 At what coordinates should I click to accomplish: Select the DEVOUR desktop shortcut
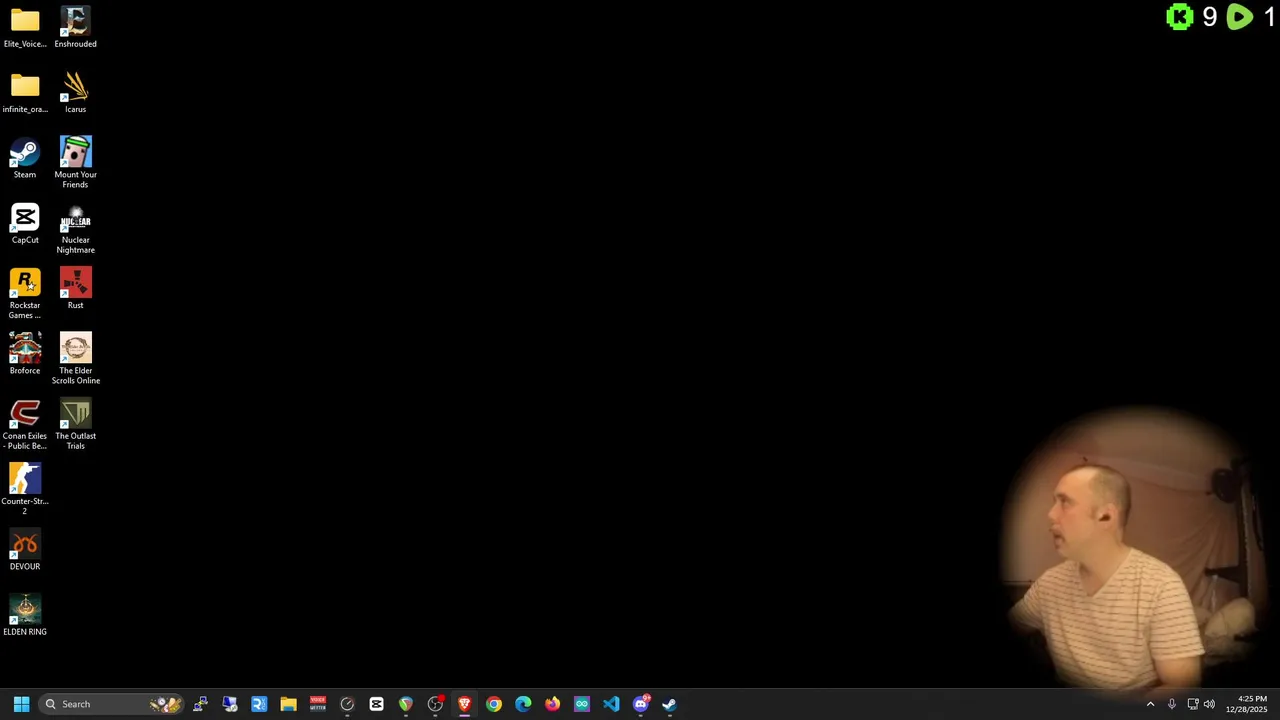pos(25,550)
